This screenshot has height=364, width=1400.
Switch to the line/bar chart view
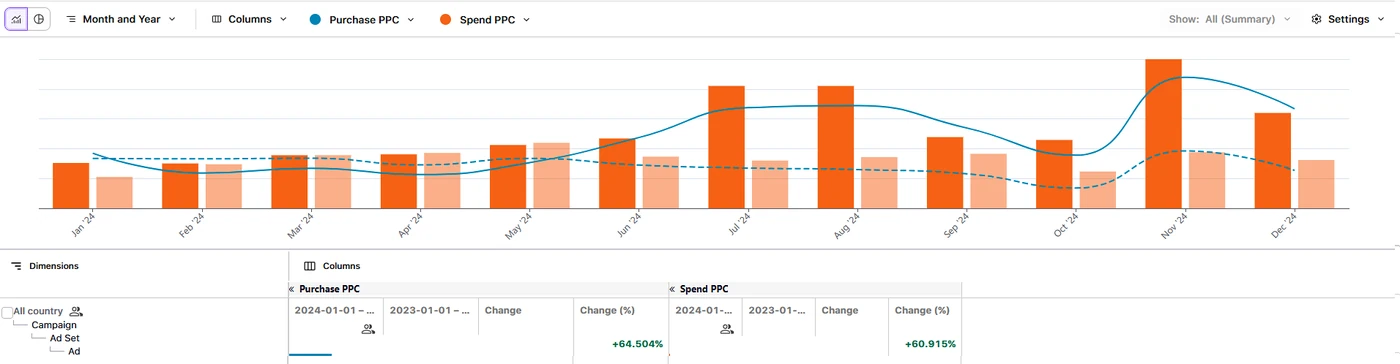(17, 19)
